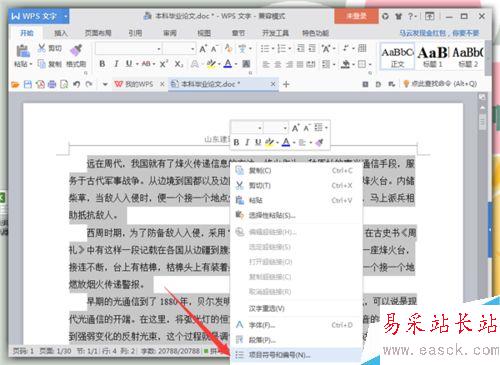The image size is (500, 365).
Task: Toggle Underline in the ribbon
Action: pos(129,64)
